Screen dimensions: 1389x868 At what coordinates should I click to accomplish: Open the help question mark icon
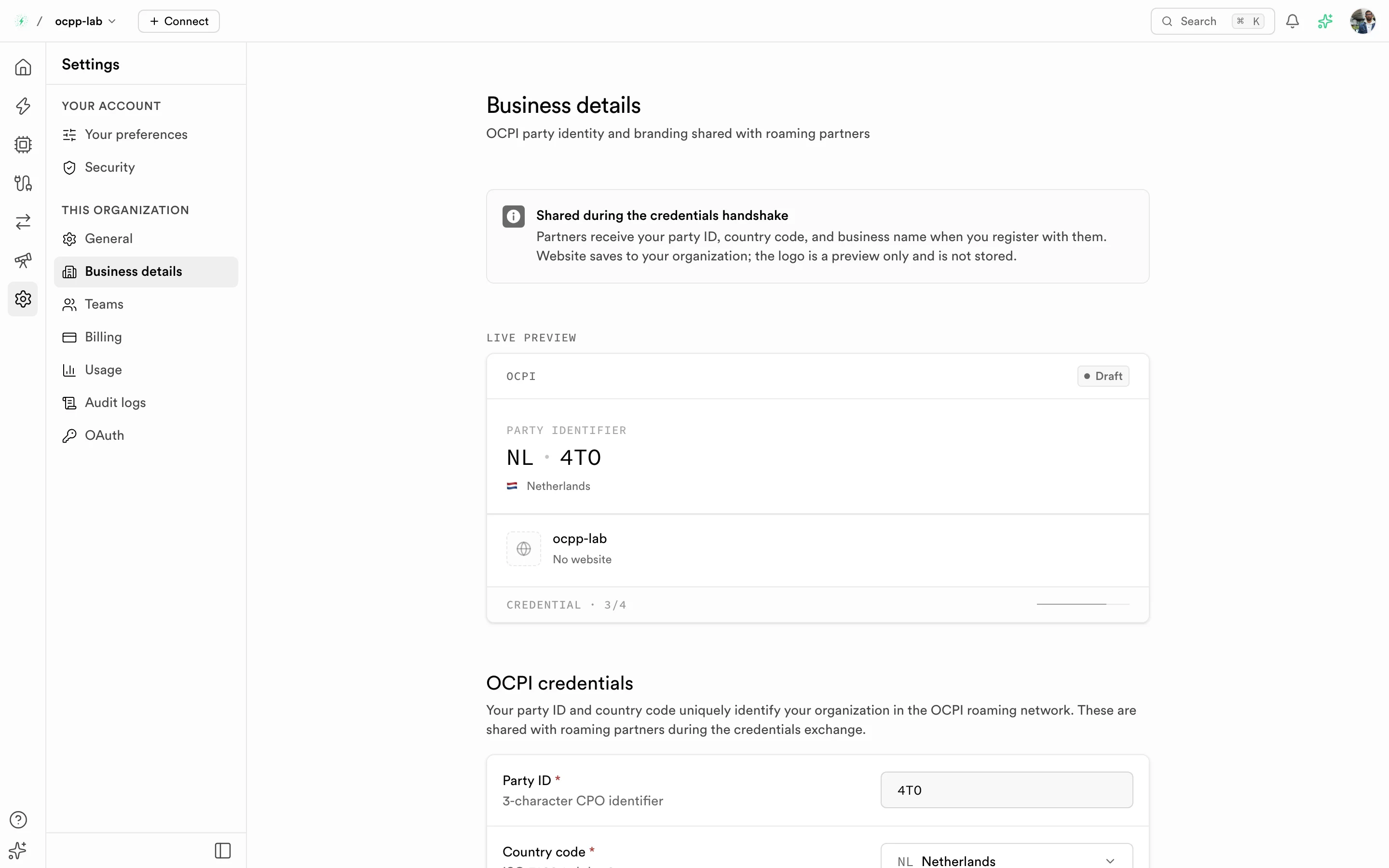18,819
